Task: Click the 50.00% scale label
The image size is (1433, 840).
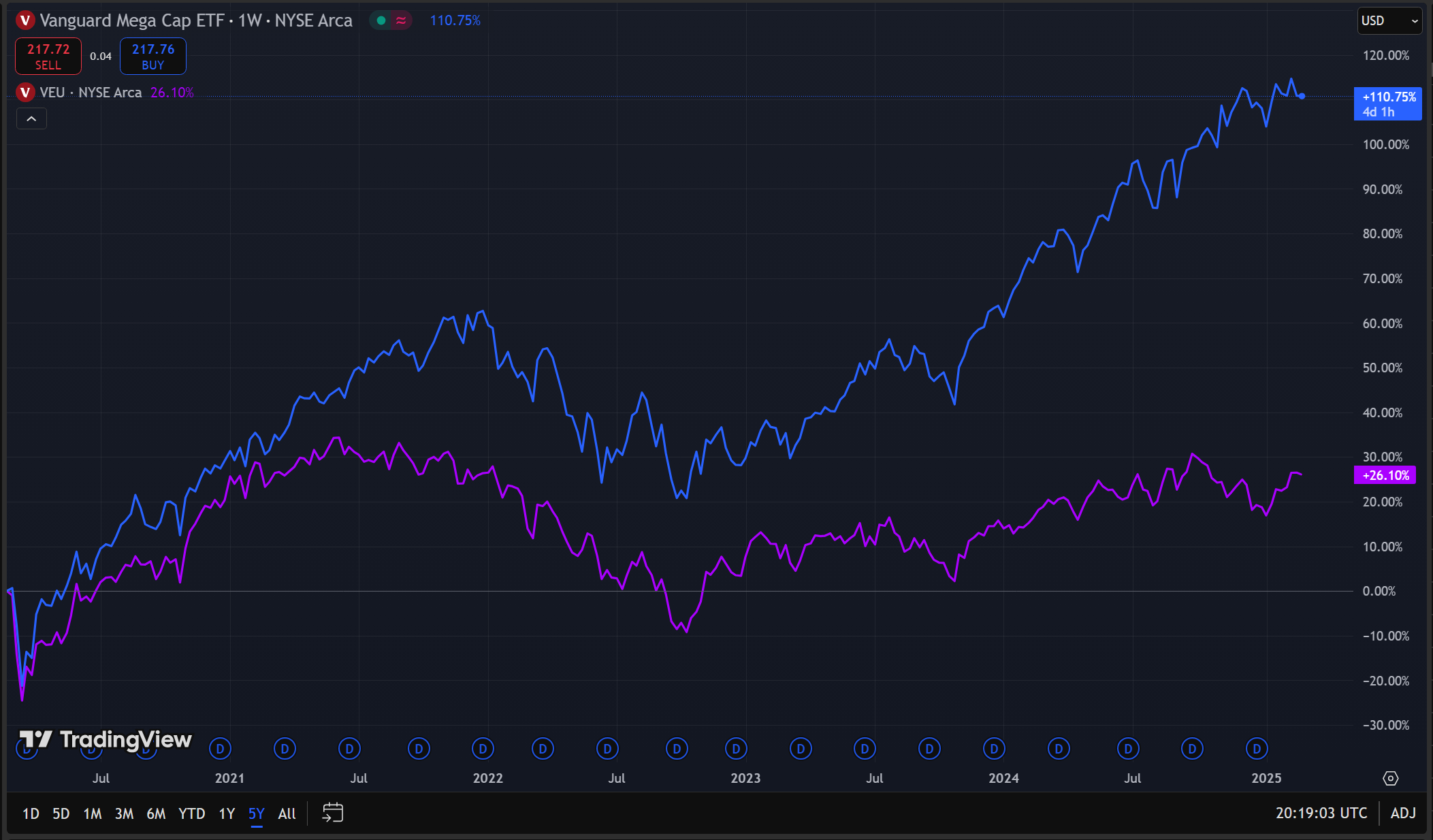Action: 1383,368
